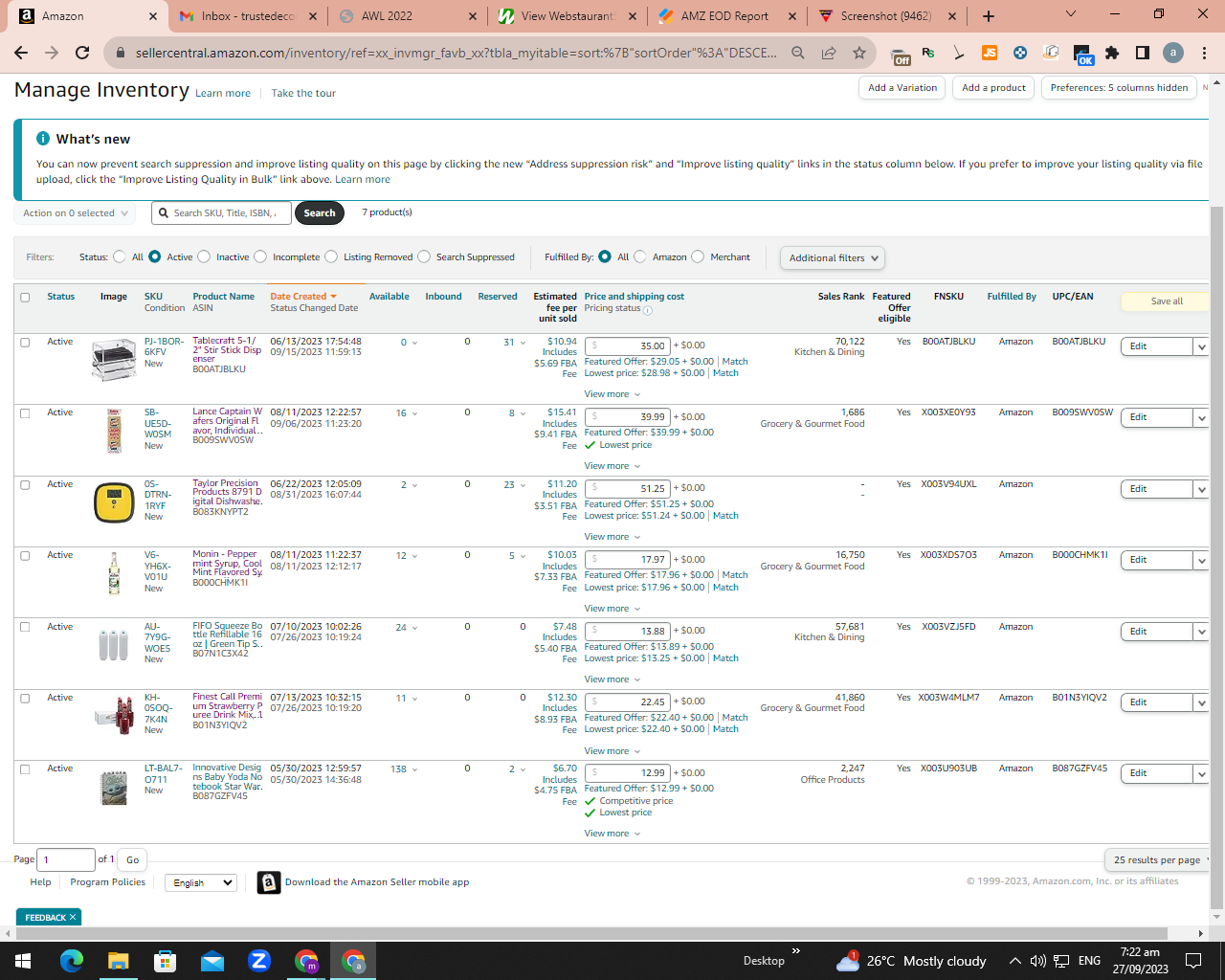Open Preferences: 5 columns hidden
Screen dimensions: 1225x980
[1119, 88]
